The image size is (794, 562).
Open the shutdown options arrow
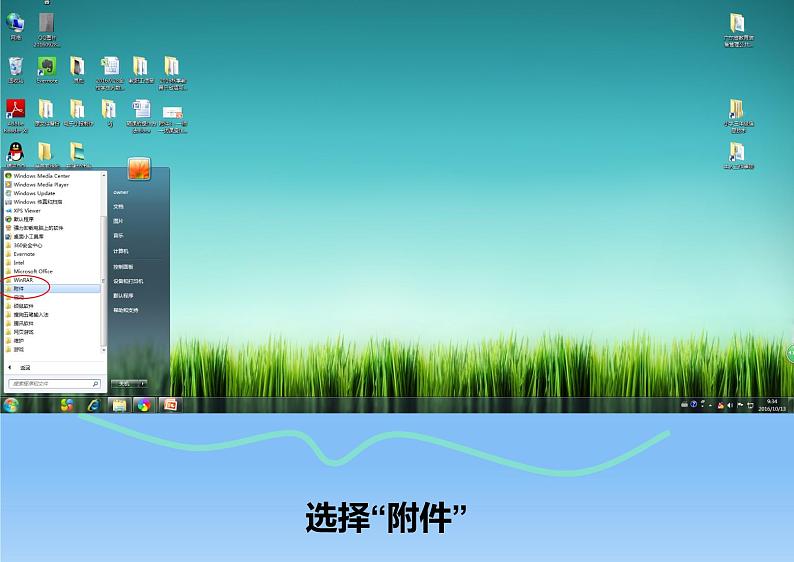[143, 384]
